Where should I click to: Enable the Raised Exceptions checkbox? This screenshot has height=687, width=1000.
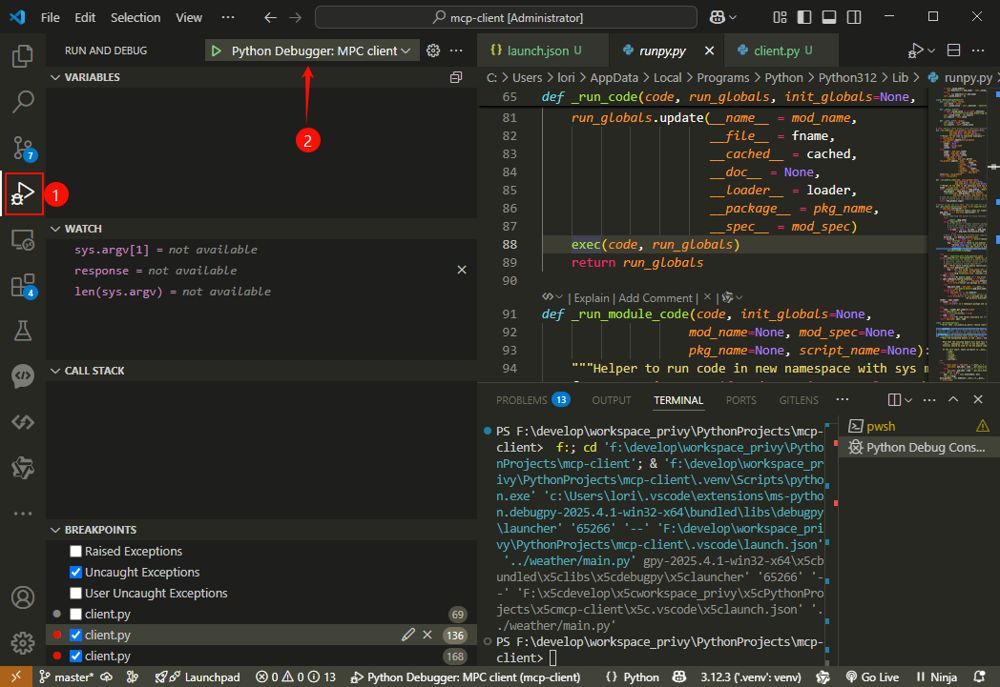click(x=76, y=552)
